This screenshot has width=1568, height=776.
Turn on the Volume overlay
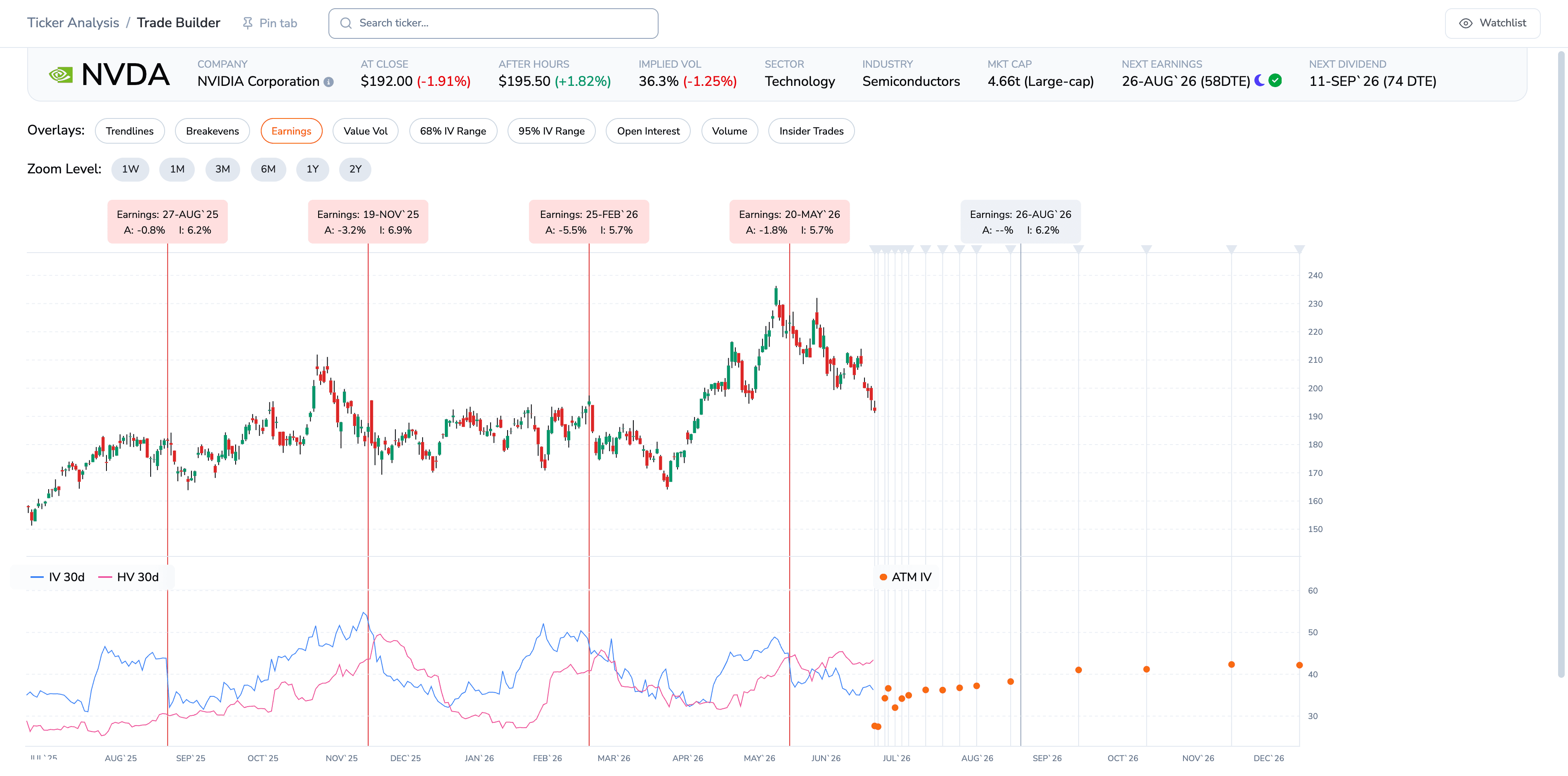(730, 131)
